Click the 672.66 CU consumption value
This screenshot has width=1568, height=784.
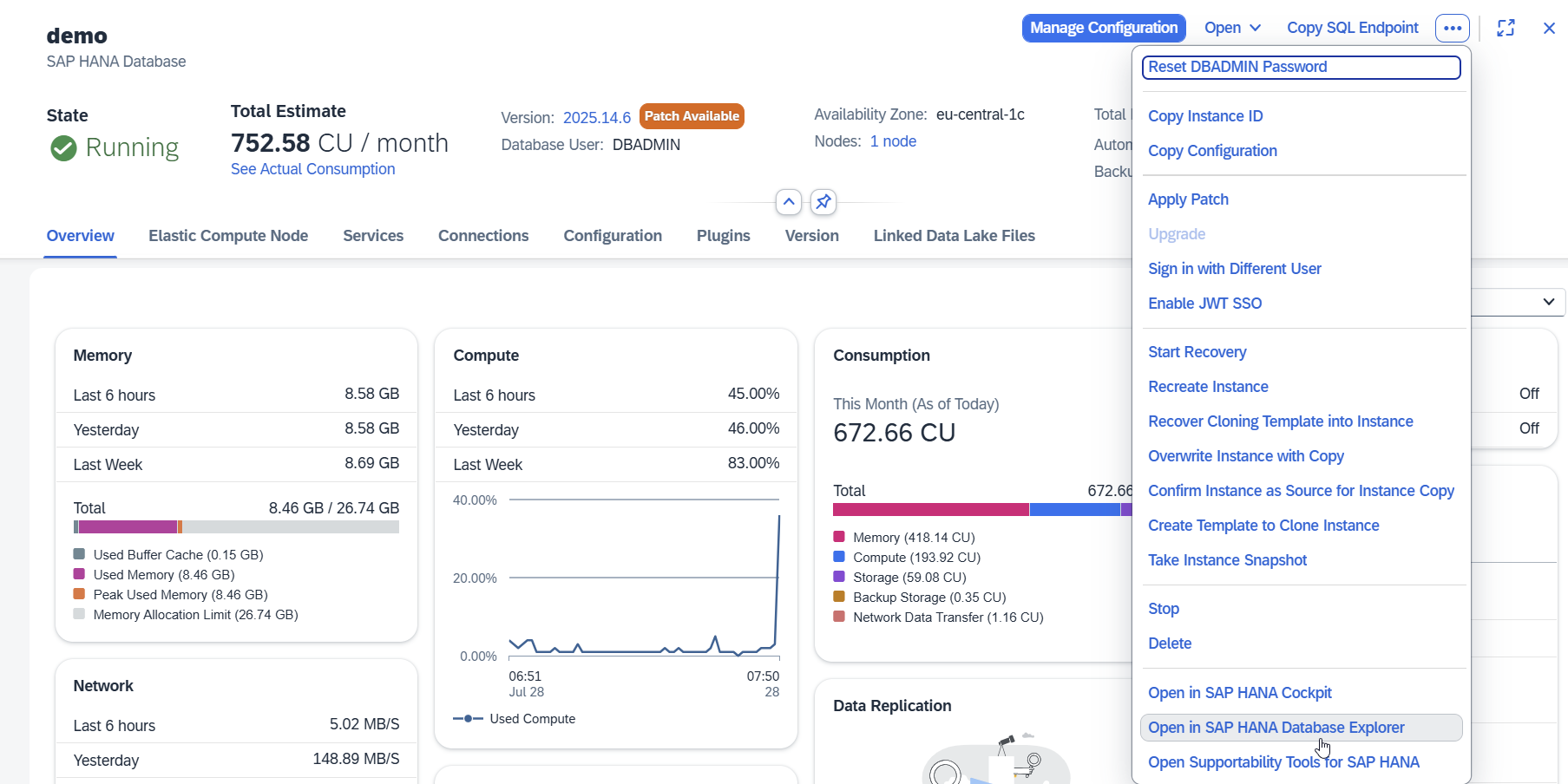(x=894, y=433)
